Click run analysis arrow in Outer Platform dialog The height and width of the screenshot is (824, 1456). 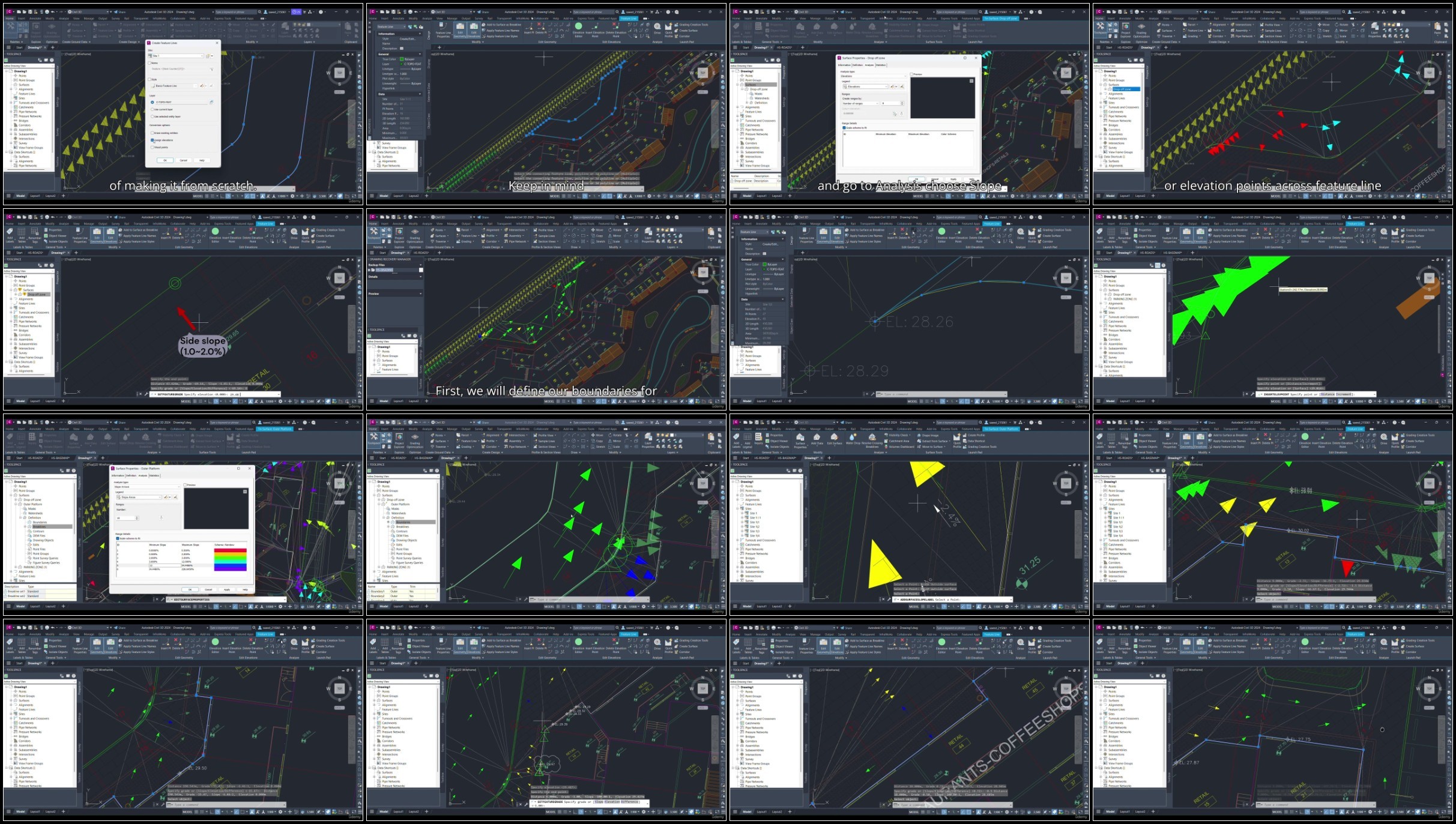pyautogui.click(x=162, y=517)
